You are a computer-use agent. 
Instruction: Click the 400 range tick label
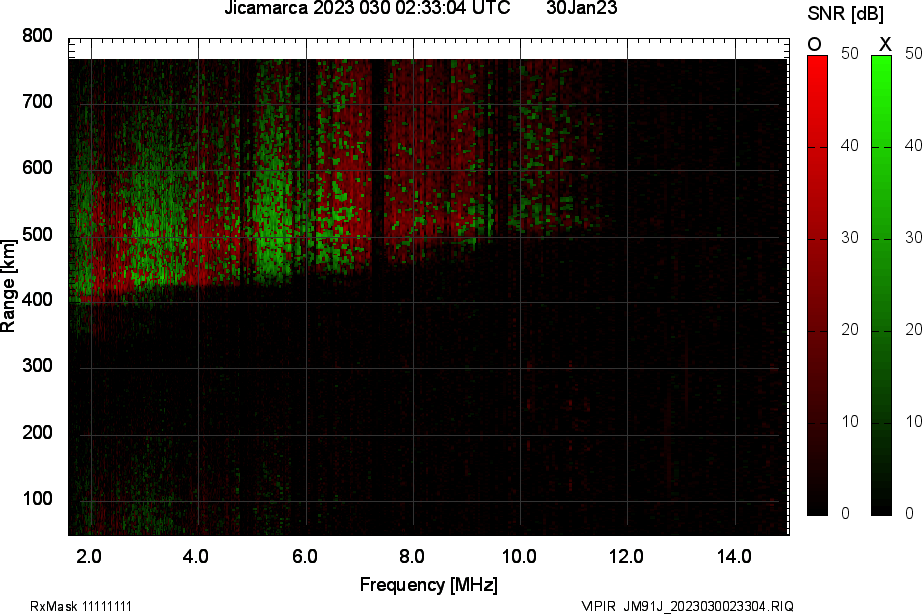pos(37,301)
